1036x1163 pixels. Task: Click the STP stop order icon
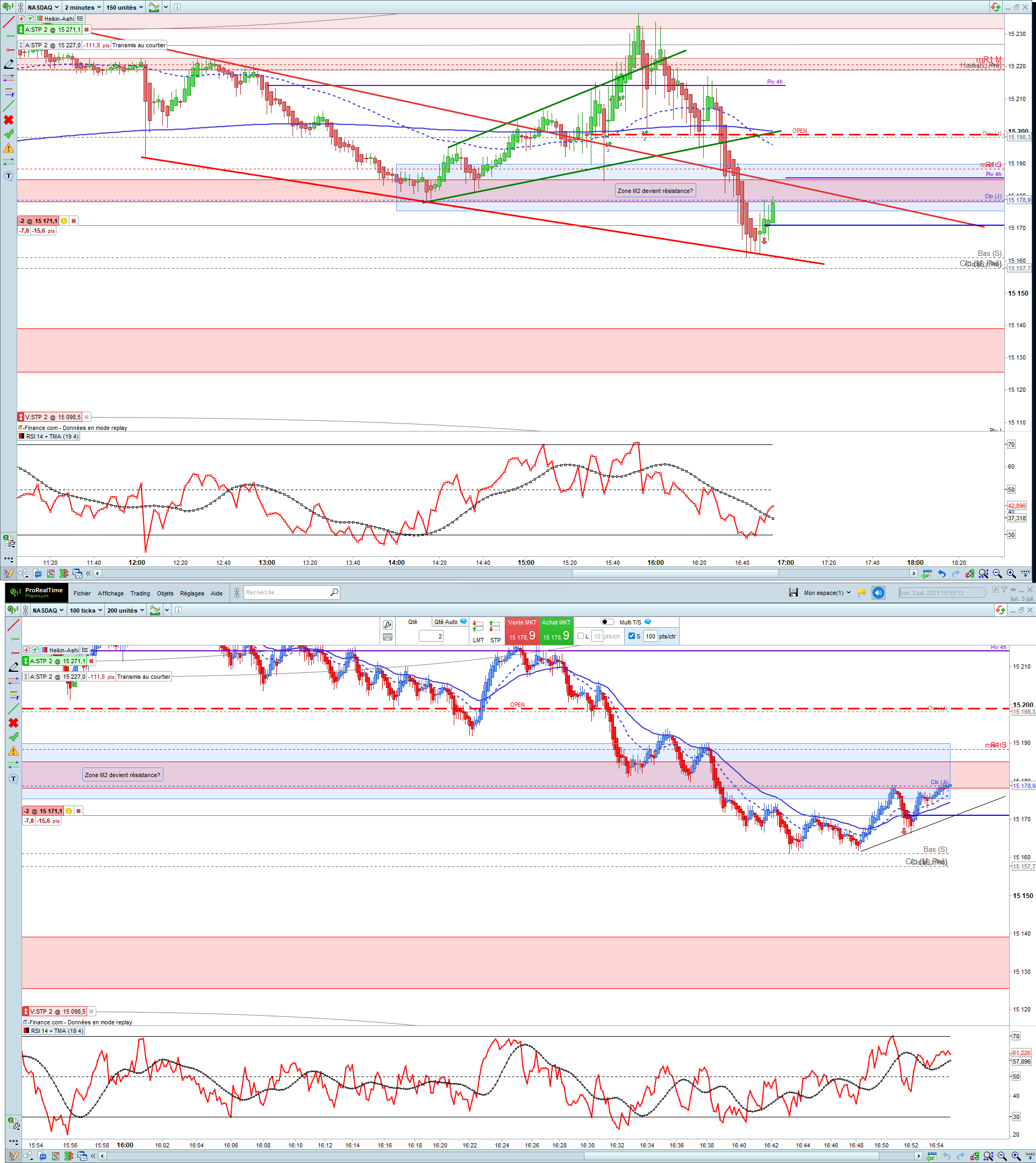495,627
